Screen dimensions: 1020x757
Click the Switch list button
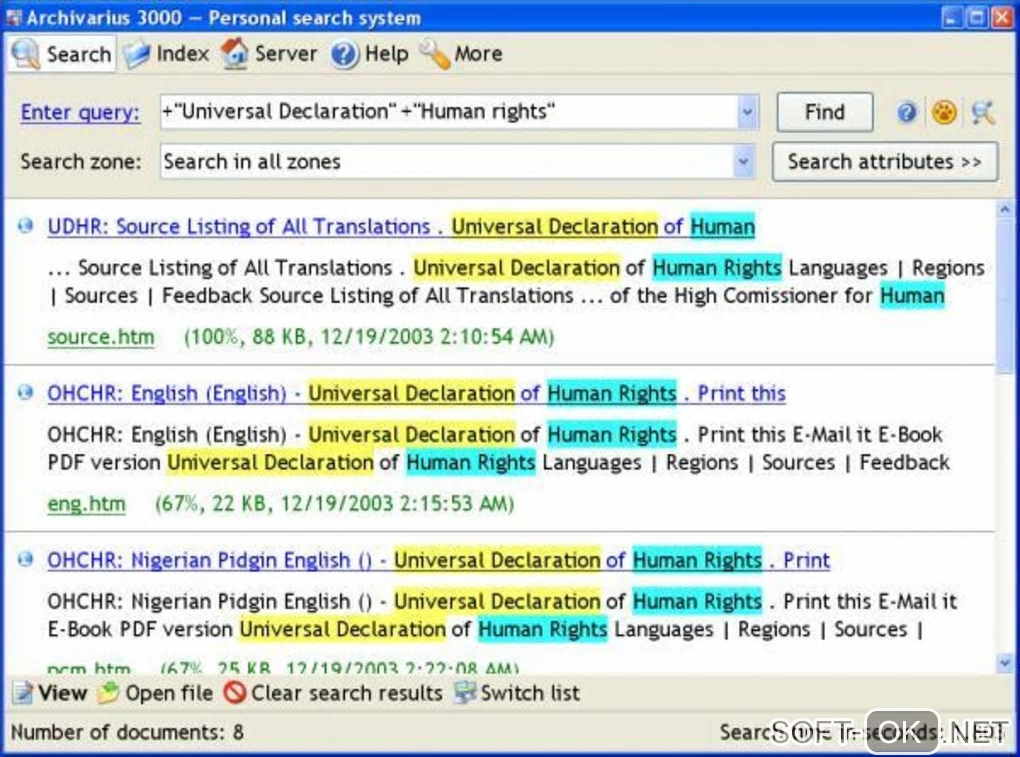coord(517,693)
